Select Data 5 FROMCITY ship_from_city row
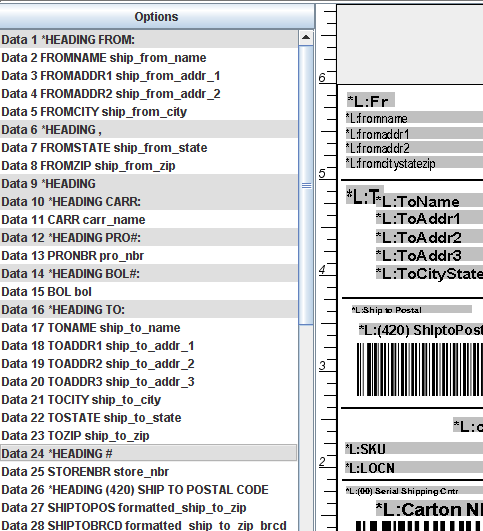 (149, 111)
